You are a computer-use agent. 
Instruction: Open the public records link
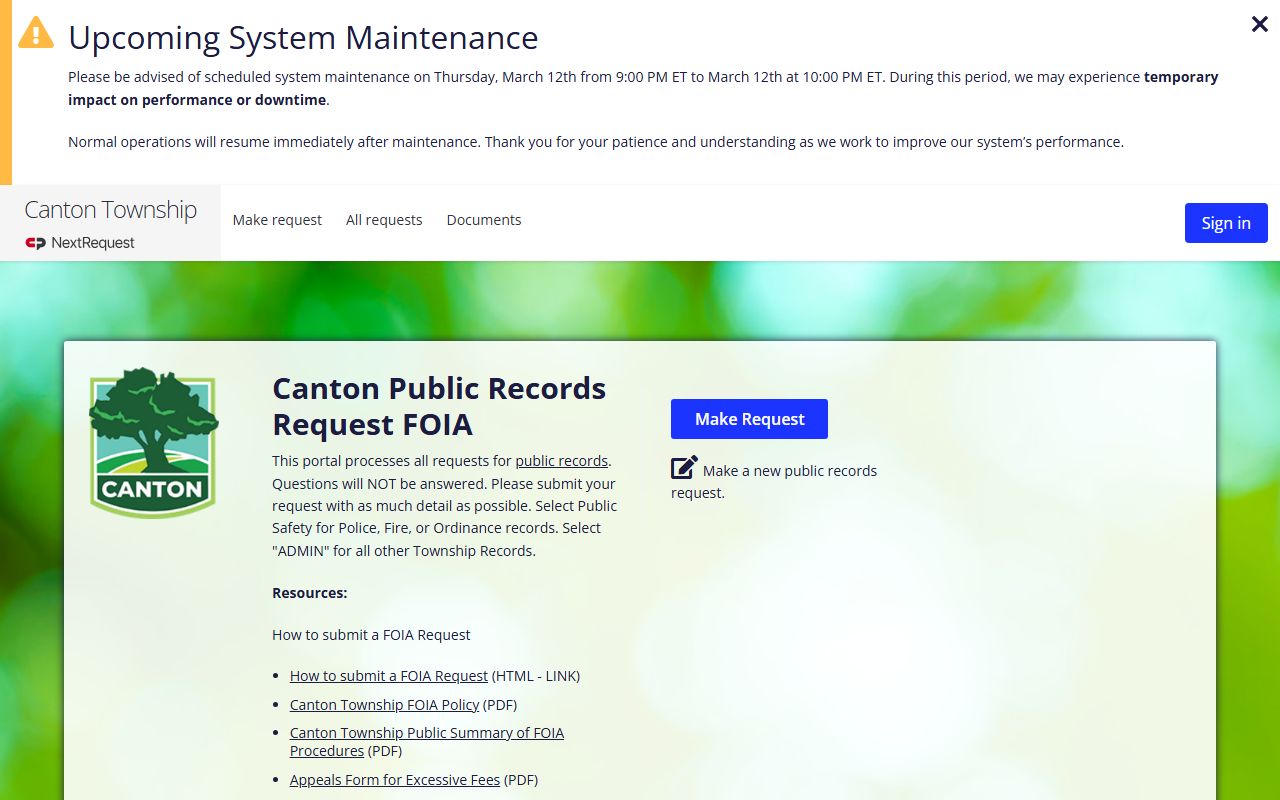562,461
